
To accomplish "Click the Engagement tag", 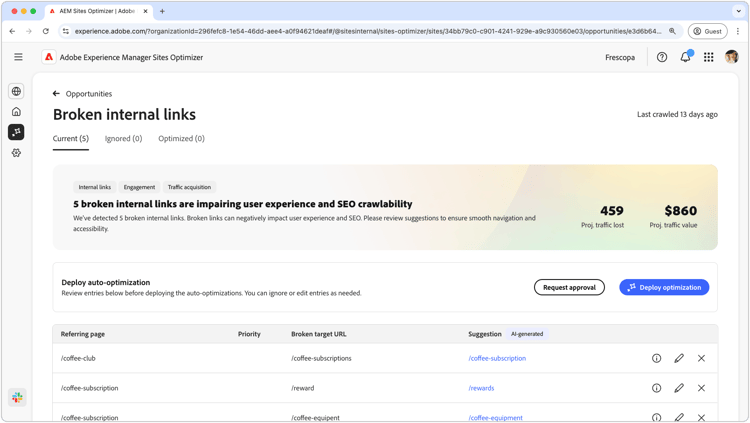I will pyautogui.click(x=139, y=187).
